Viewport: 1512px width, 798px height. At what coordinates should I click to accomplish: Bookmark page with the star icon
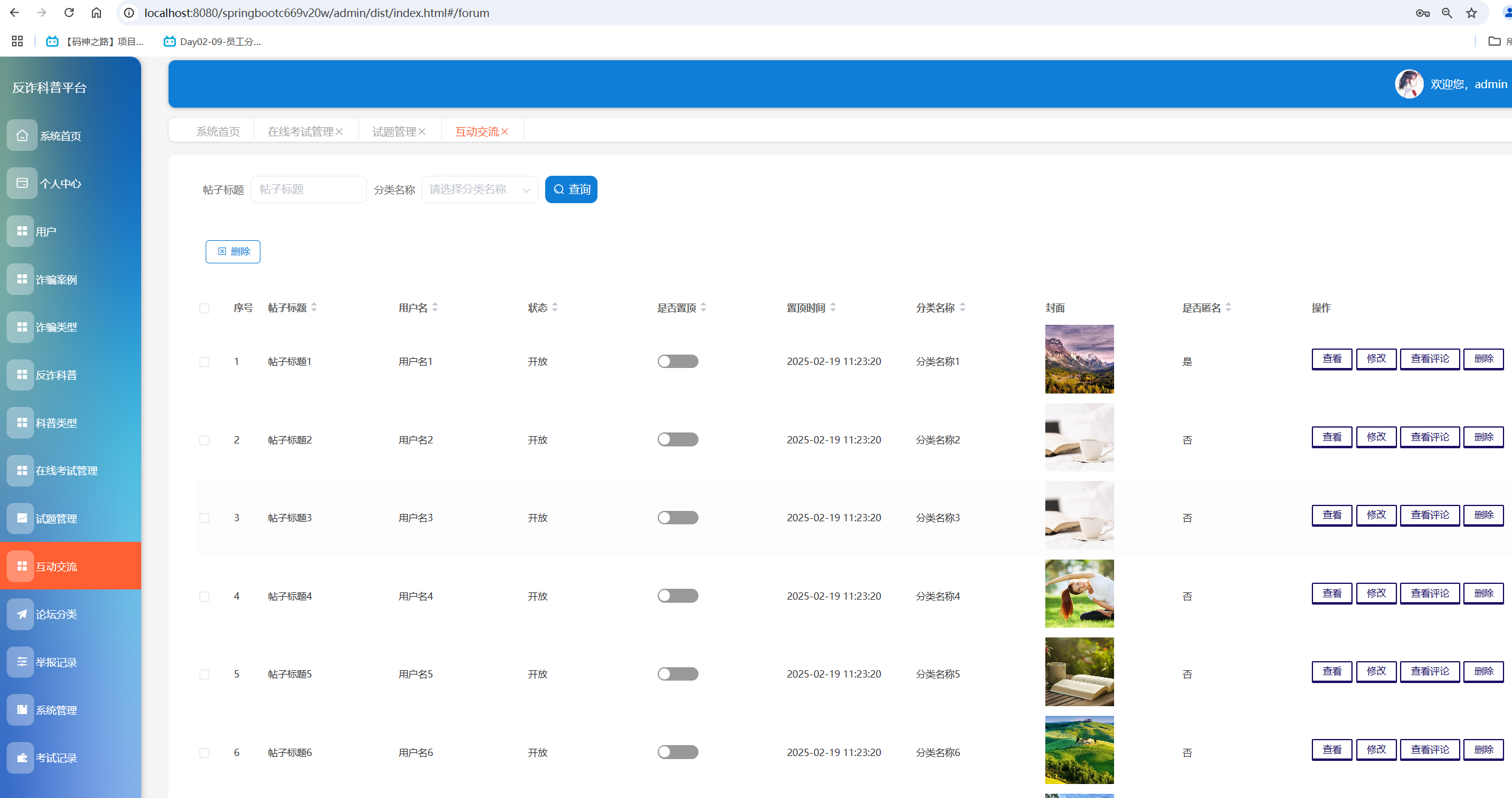click(1471, 13)
